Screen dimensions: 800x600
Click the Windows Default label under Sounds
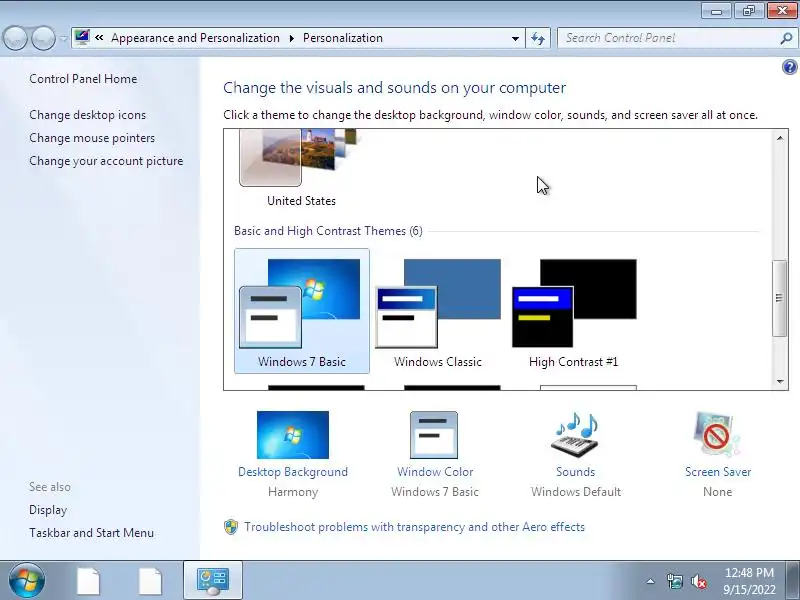576,492
